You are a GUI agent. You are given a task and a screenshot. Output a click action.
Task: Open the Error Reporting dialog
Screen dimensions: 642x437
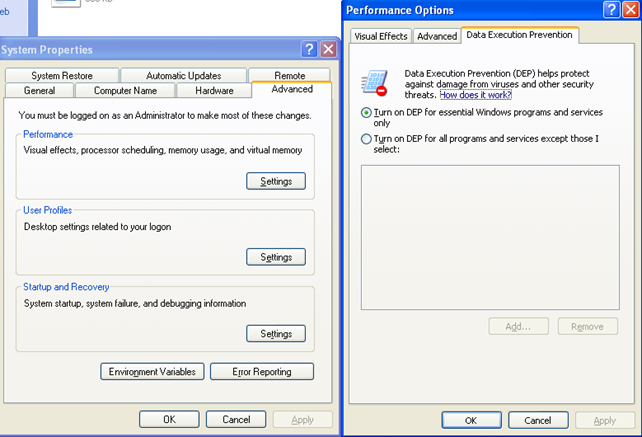261,372
